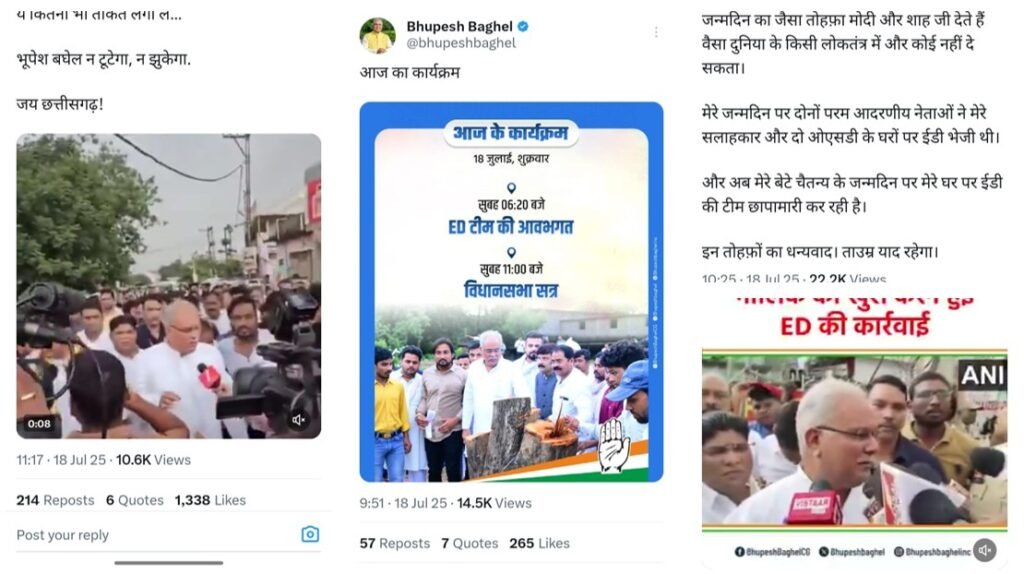Show the 265 Likes list

click(x=539, y=543)
